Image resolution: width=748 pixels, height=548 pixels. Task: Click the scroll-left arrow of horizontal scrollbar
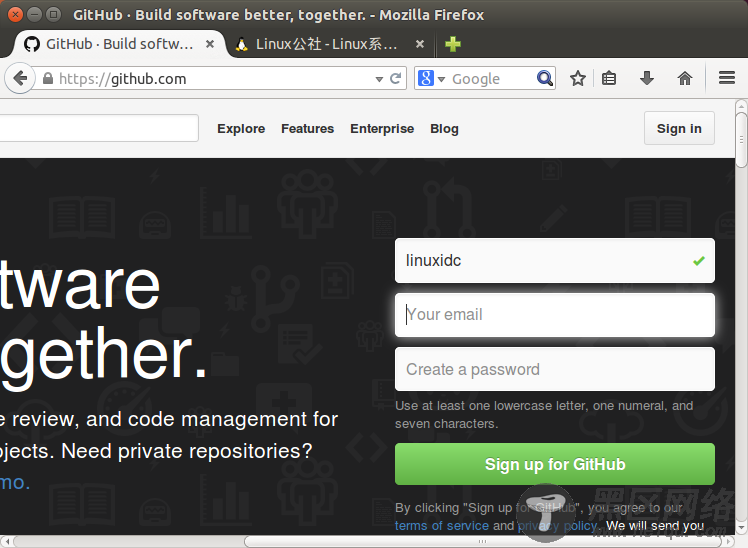7,541
